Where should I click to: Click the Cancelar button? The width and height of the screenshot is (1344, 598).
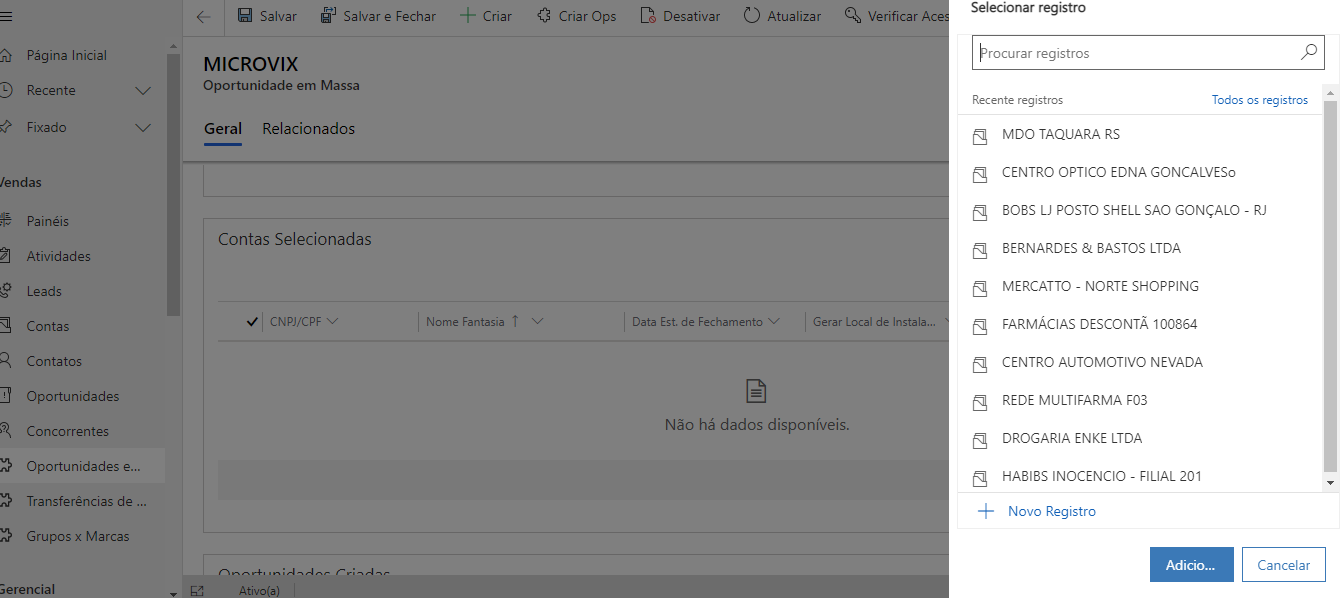[1283, 564]
